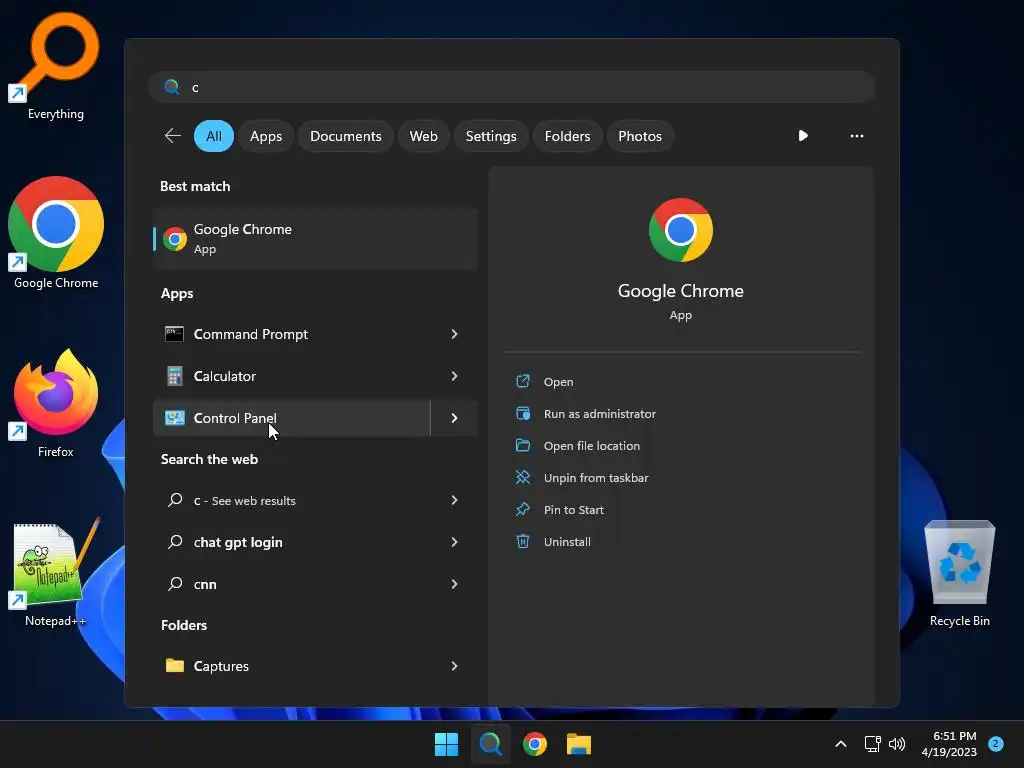Screen dimensions: 1024x768
Task: Select the All filter tab
Action: pyautogui.click(x=214, y=136)
